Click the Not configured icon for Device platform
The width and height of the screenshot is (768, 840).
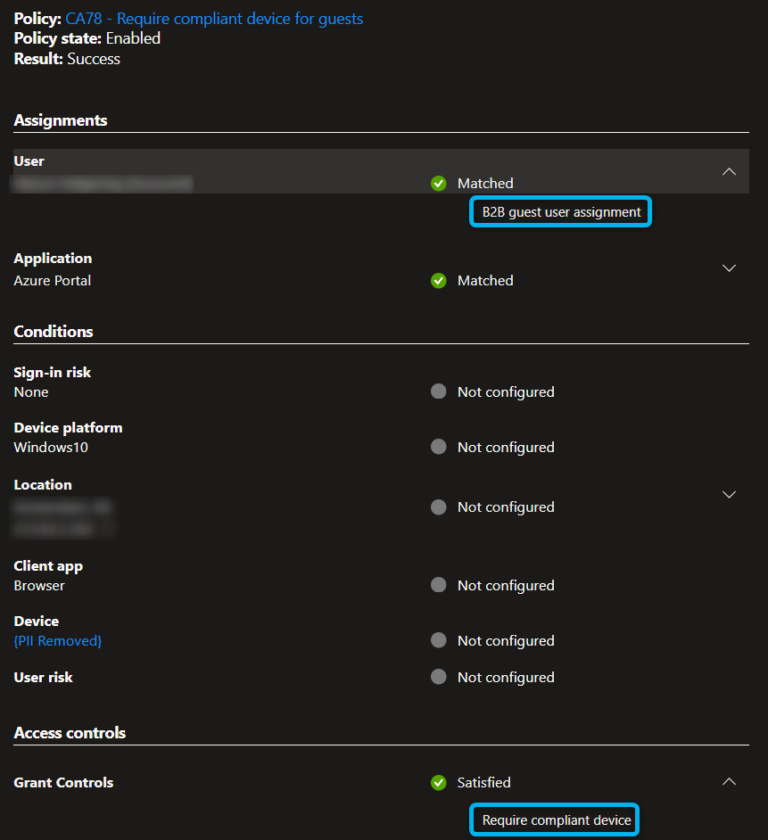pyautogui.click(x=438, y=447)
